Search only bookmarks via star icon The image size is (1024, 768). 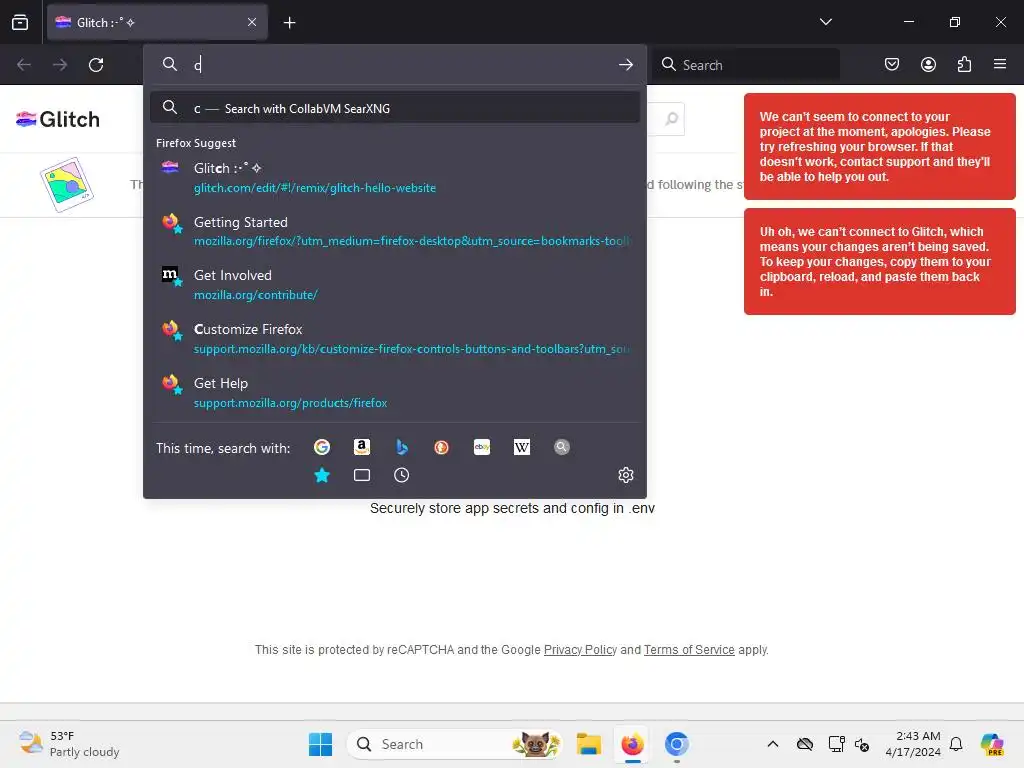[x=322, y=475]
